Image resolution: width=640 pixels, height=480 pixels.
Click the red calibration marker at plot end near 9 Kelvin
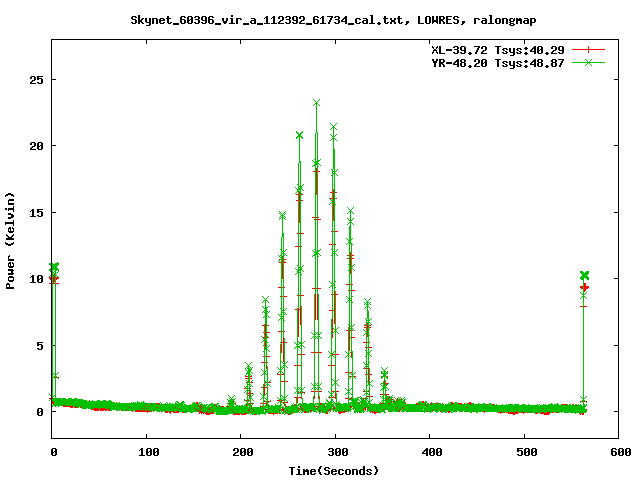pos(584,287)
